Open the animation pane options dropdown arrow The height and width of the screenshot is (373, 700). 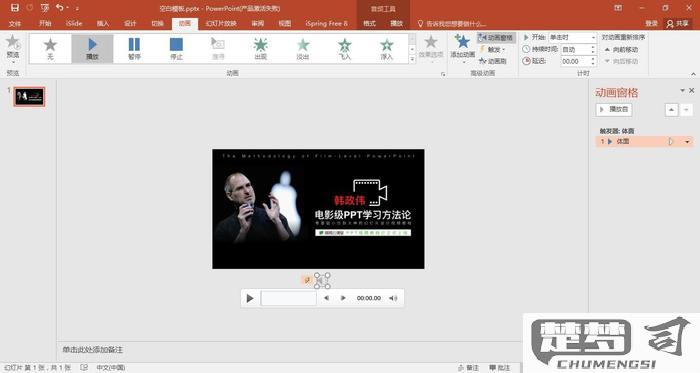click(x=682, y=91)
